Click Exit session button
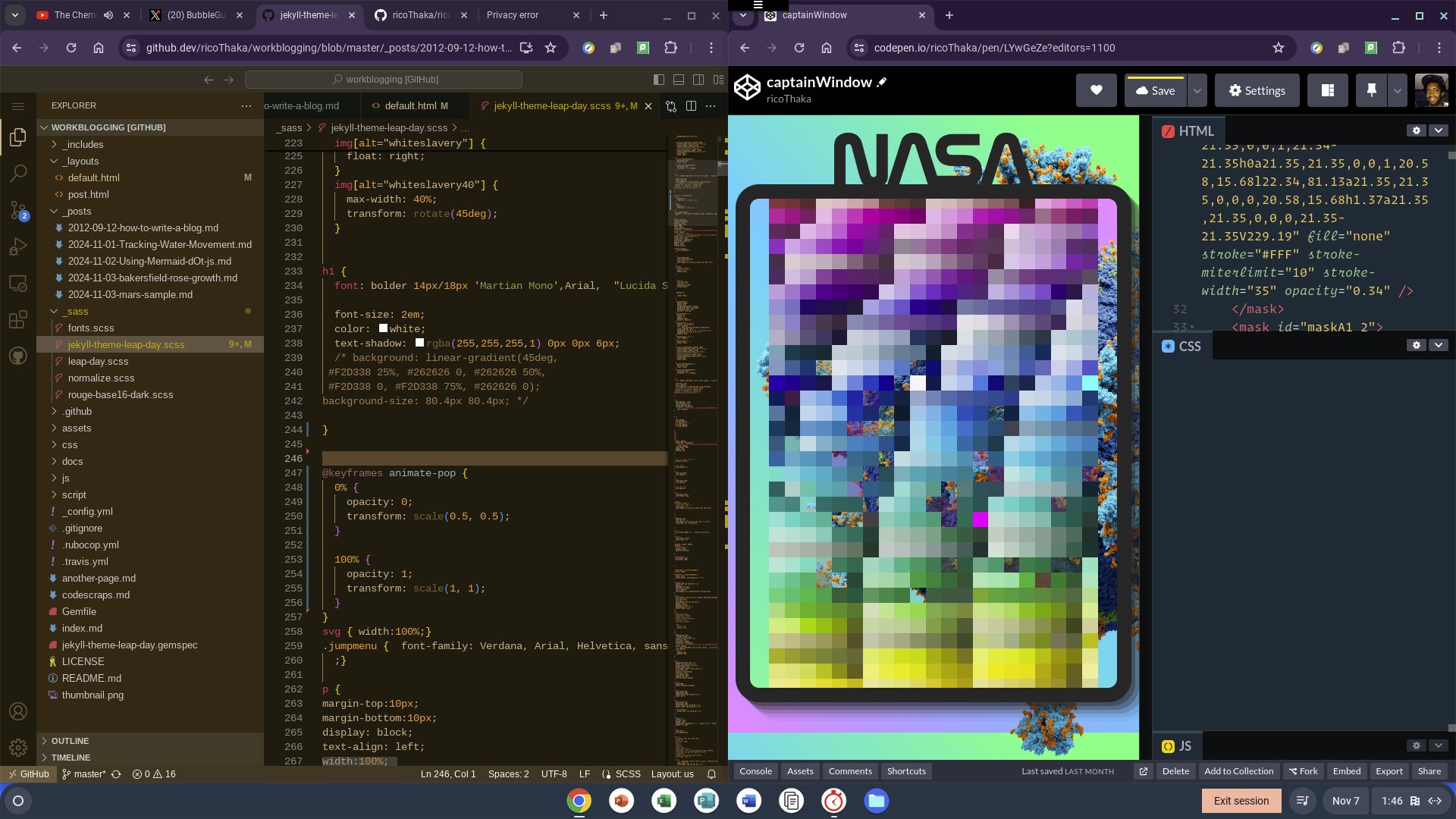Image resolution: width=1456 pixels, height=819 pixels. pyautogui.click(x=1241, y=801)
